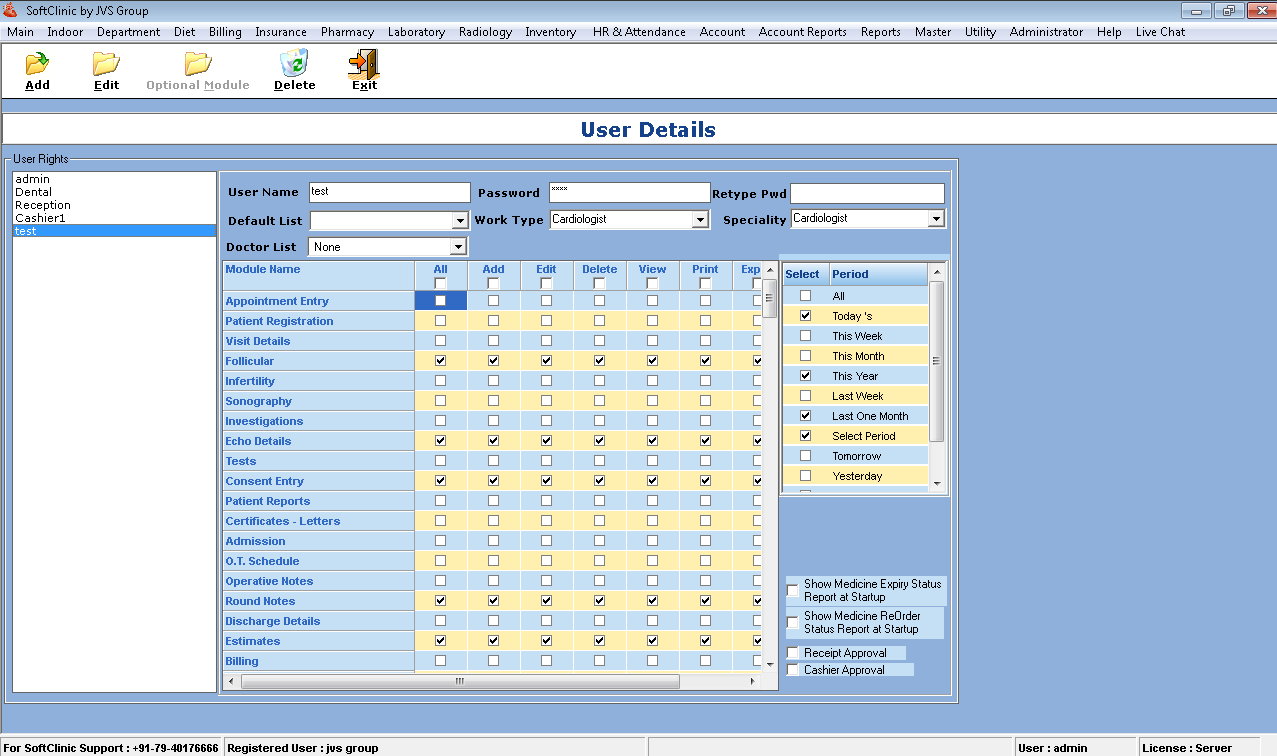The image size is (1277, 756).
Task: Open the Work Type dropdown
Action: click(700, 220)
